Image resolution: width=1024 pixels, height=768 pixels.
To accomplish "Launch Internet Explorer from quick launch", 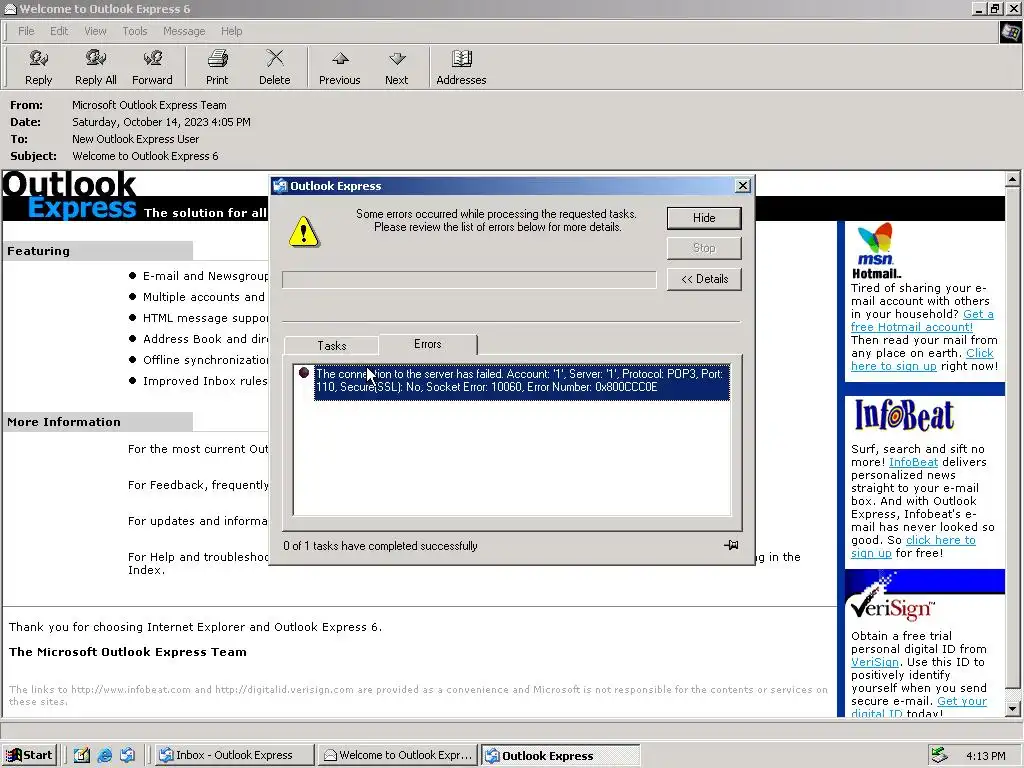I will (x=104, y=756).
